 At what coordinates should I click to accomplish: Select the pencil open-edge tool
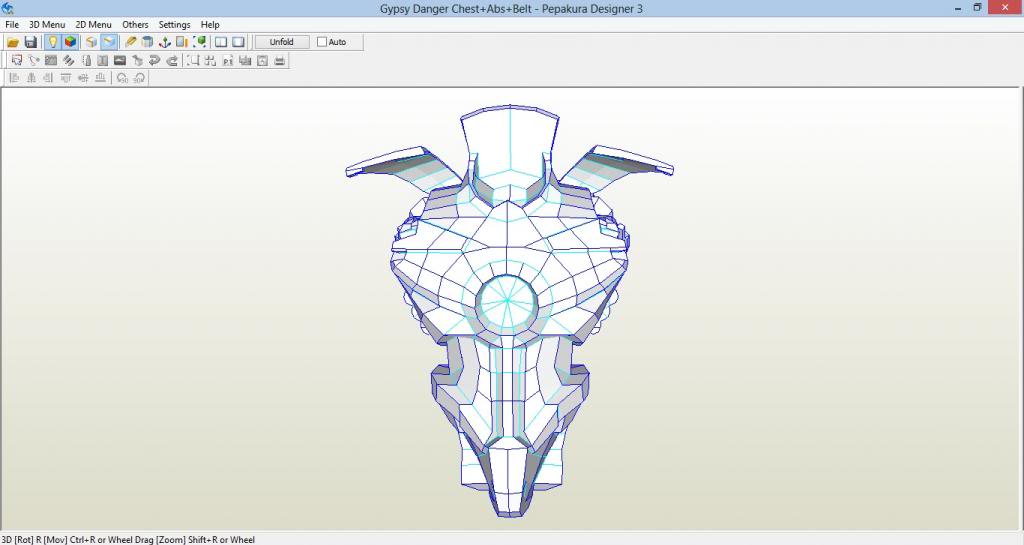[130, 42]
